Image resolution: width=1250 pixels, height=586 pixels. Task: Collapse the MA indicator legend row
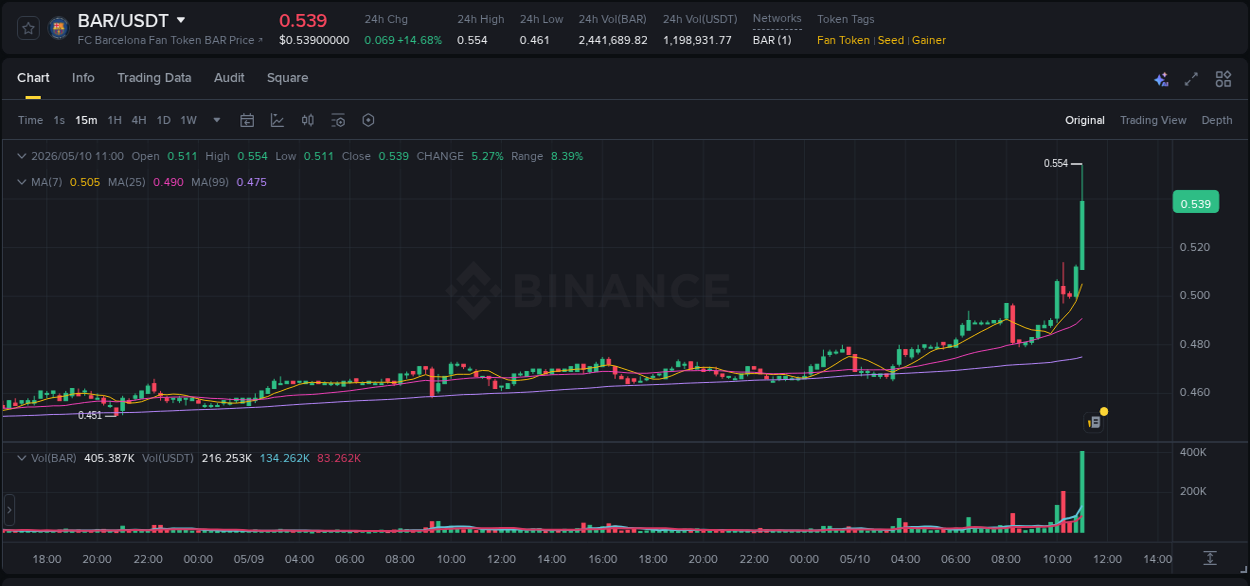click(x=21, y=182)
